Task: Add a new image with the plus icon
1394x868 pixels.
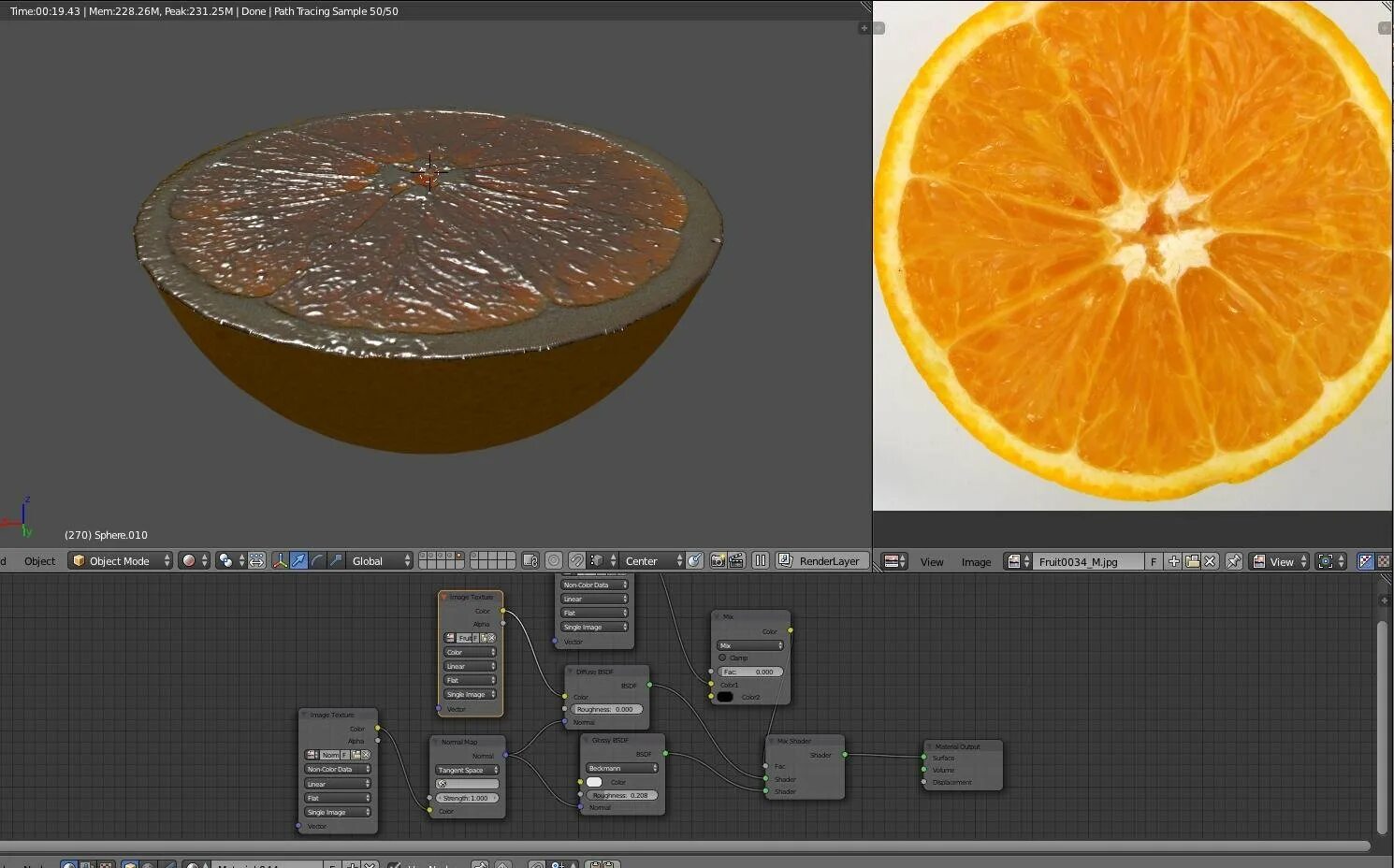Action: click(x=1173, y=561)
